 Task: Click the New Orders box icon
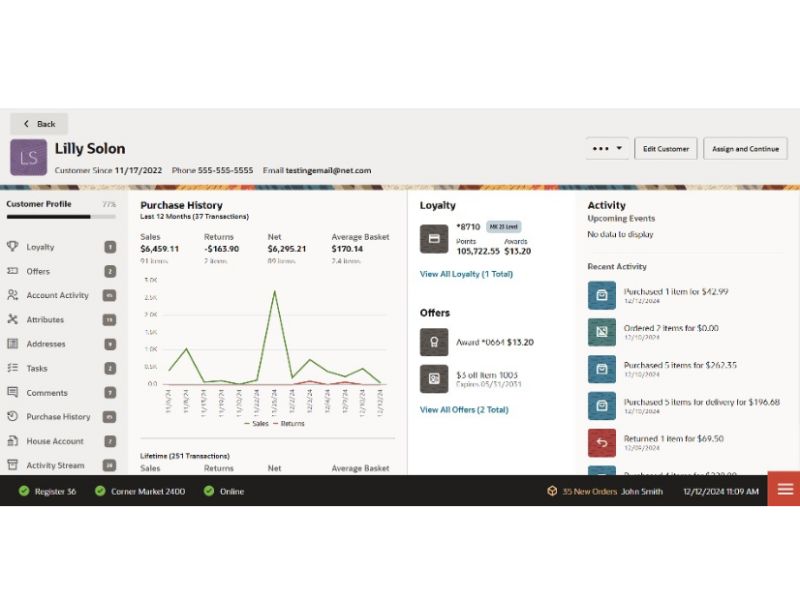coord(551,491)
